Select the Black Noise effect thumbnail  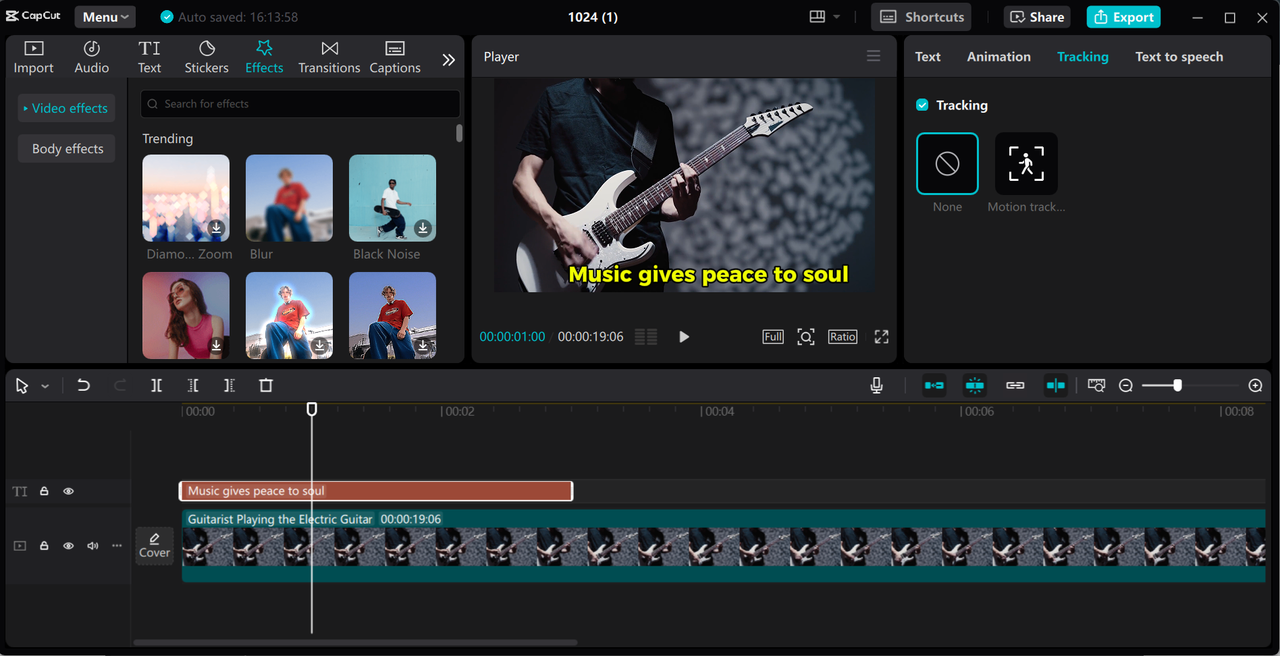click(x=392, y=198)
